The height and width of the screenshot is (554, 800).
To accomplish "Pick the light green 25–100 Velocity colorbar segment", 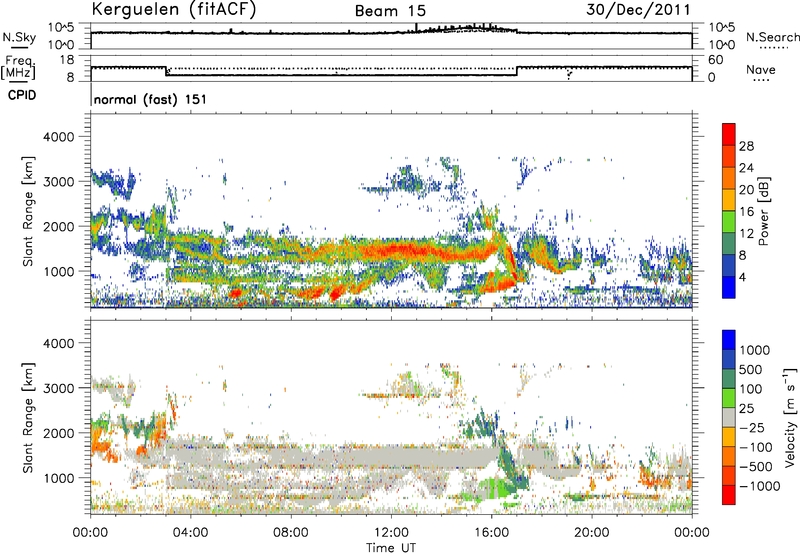I will (729, 398).
